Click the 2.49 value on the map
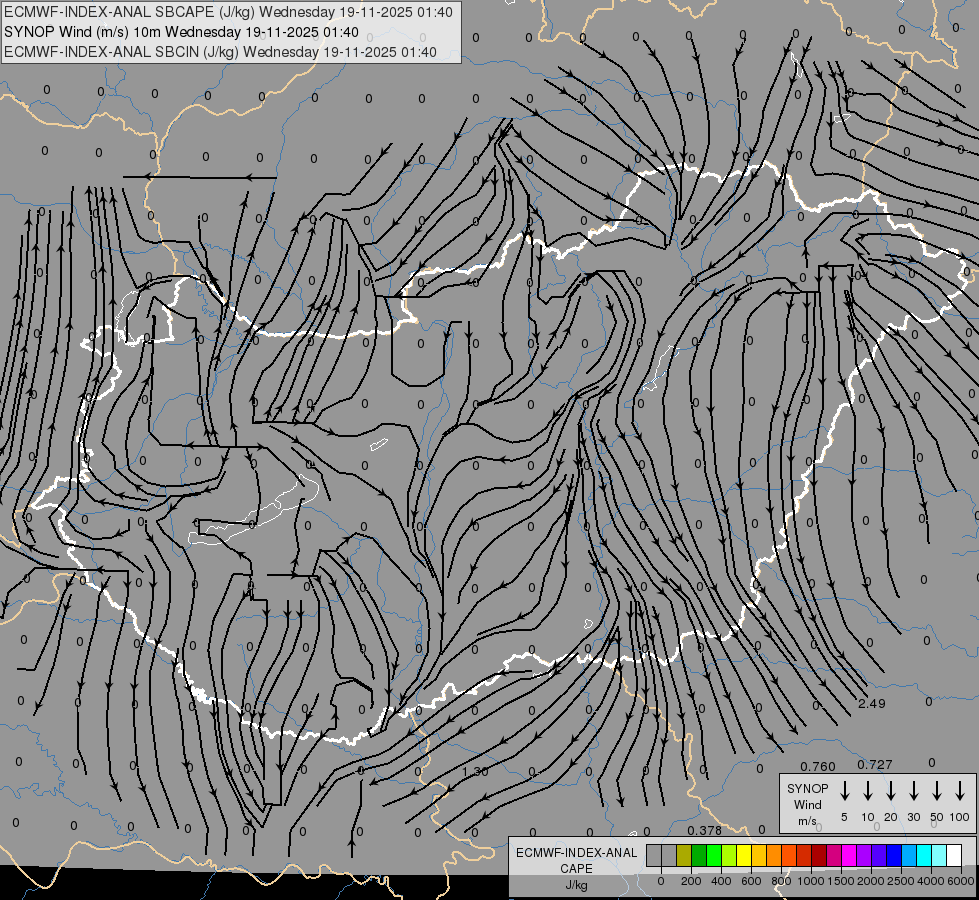979x900 pixels. click(x=872, y=703)
